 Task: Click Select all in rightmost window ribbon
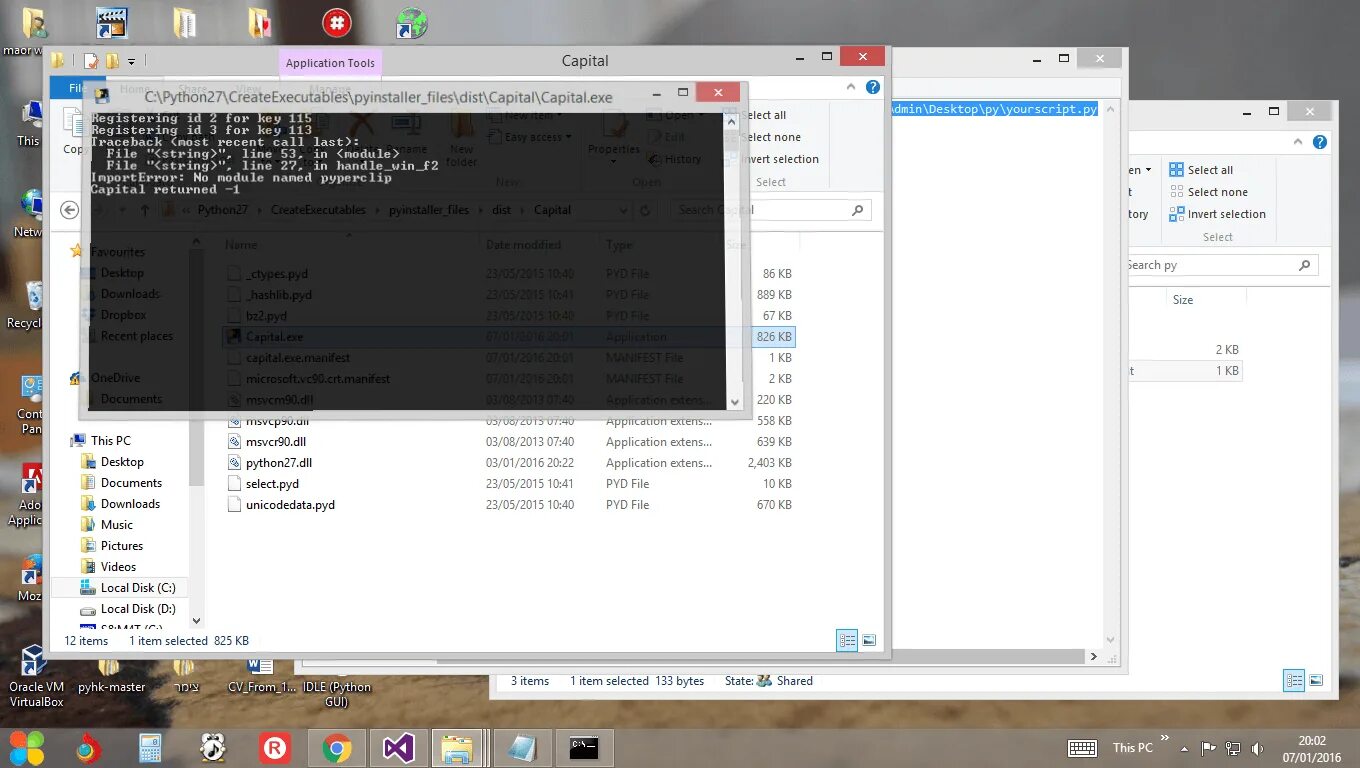pos(1202,170)
